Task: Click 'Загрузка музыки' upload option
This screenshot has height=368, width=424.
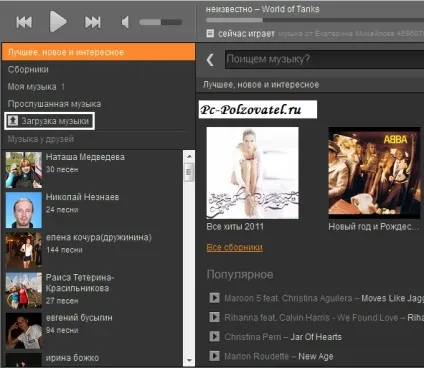Action: coord(50,121)
